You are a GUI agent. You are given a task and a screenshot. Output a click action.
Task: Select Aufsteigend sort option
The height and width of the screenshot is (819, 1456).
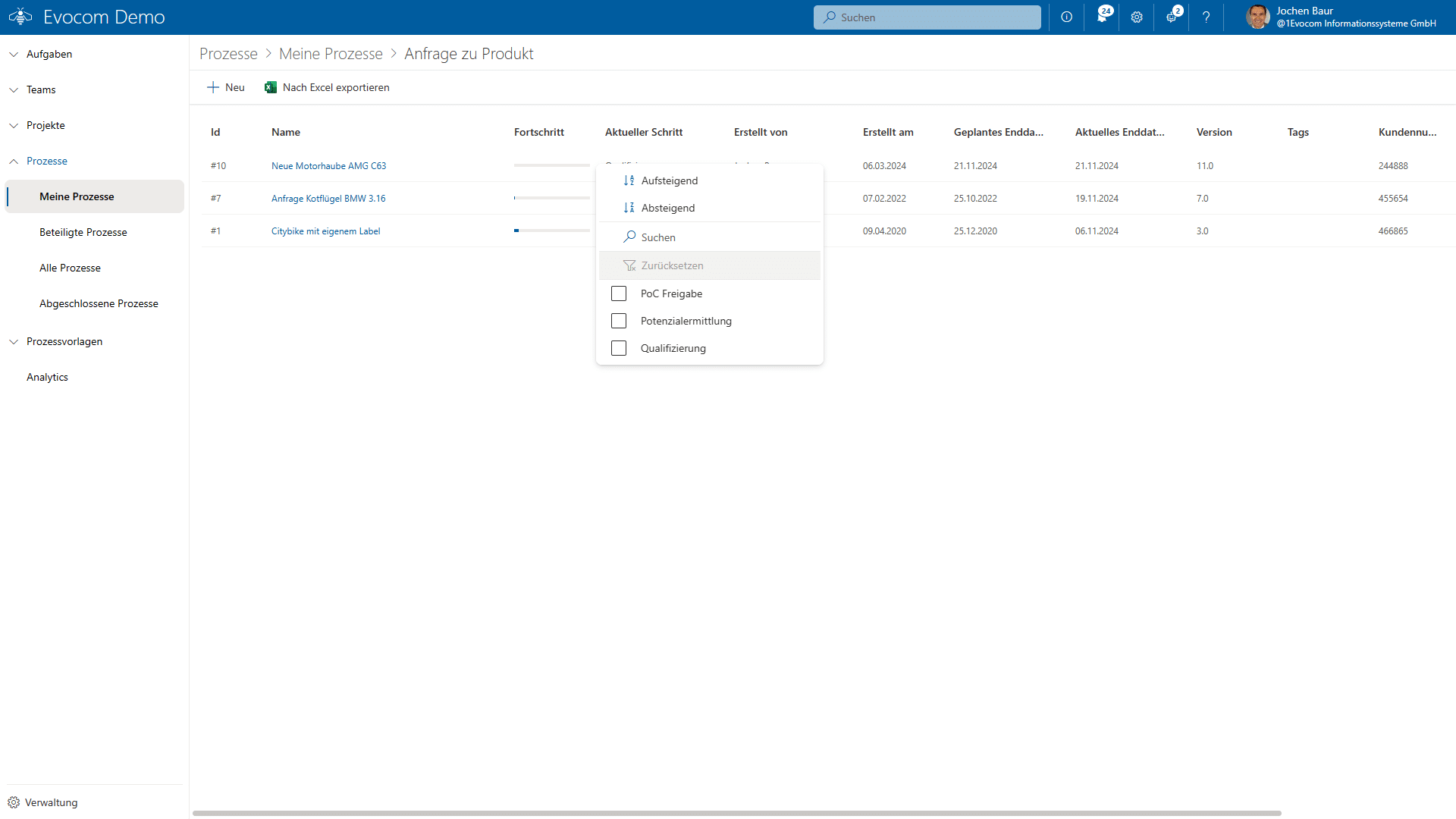pos(710,180)
